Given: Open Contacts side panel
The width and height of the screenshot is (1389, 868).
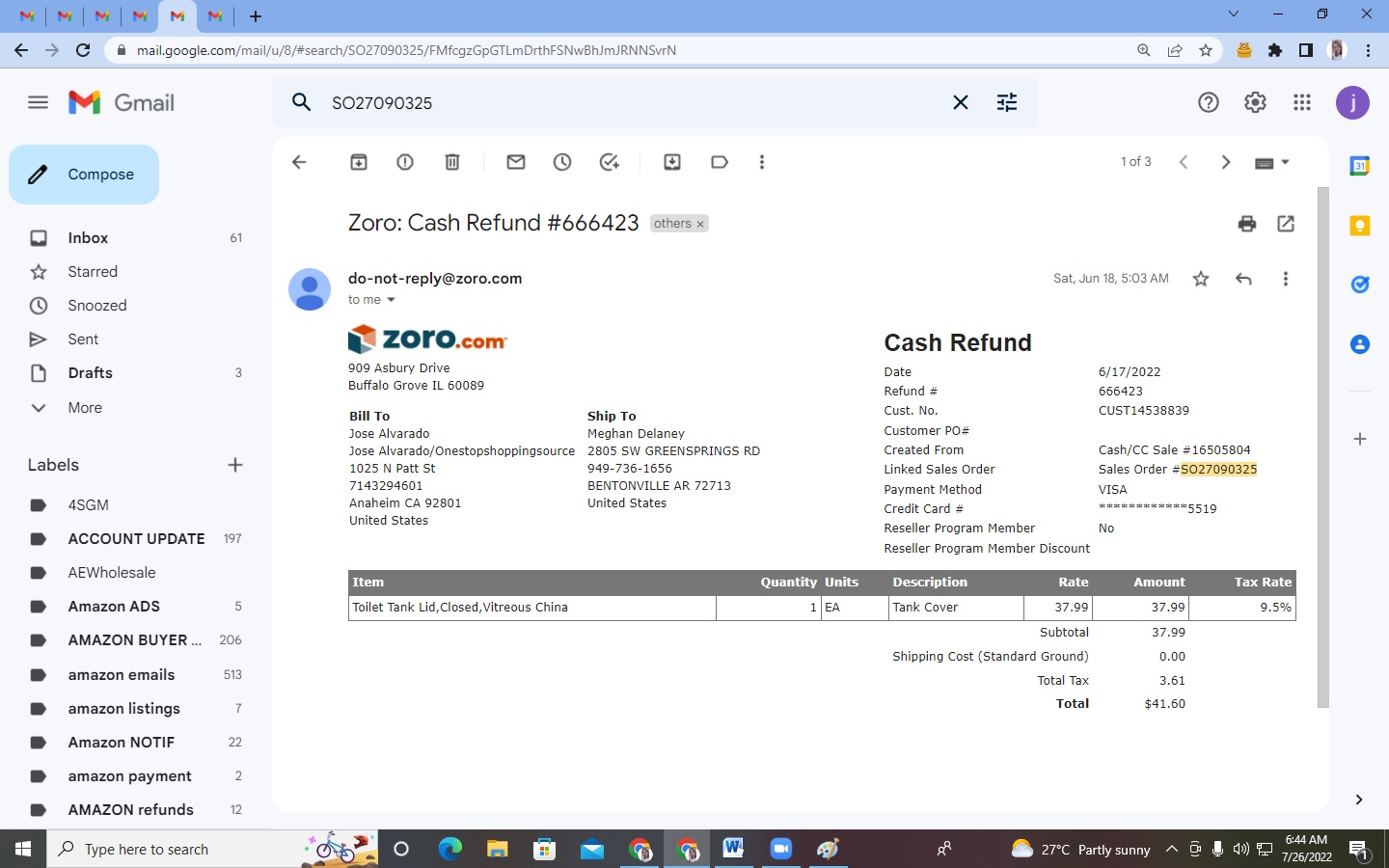Looking at the screenshot, I should 1360,344.
